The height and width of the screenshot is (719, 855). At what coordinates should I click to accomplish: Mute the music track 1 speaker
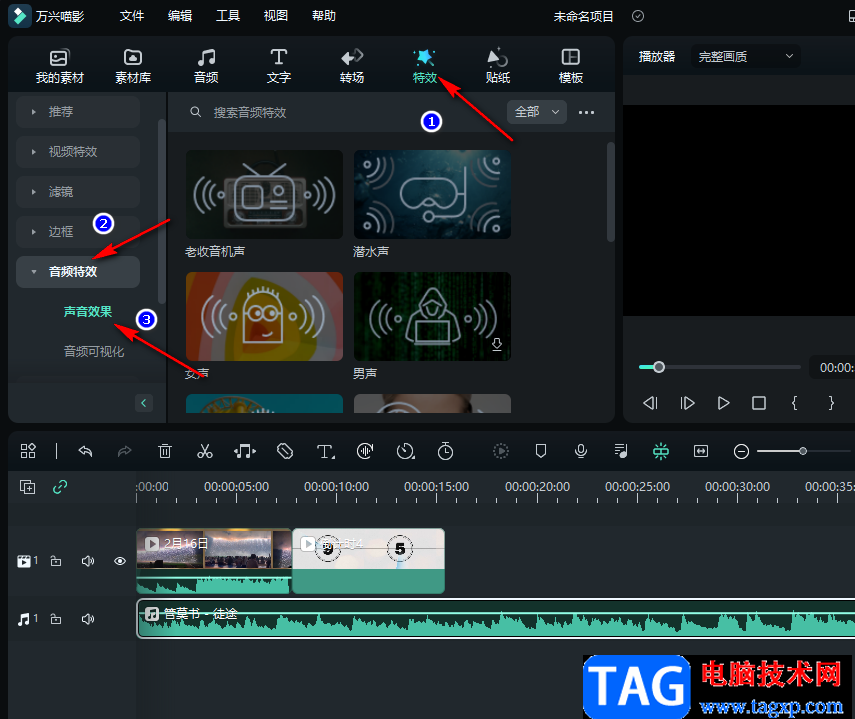[88, 619]
